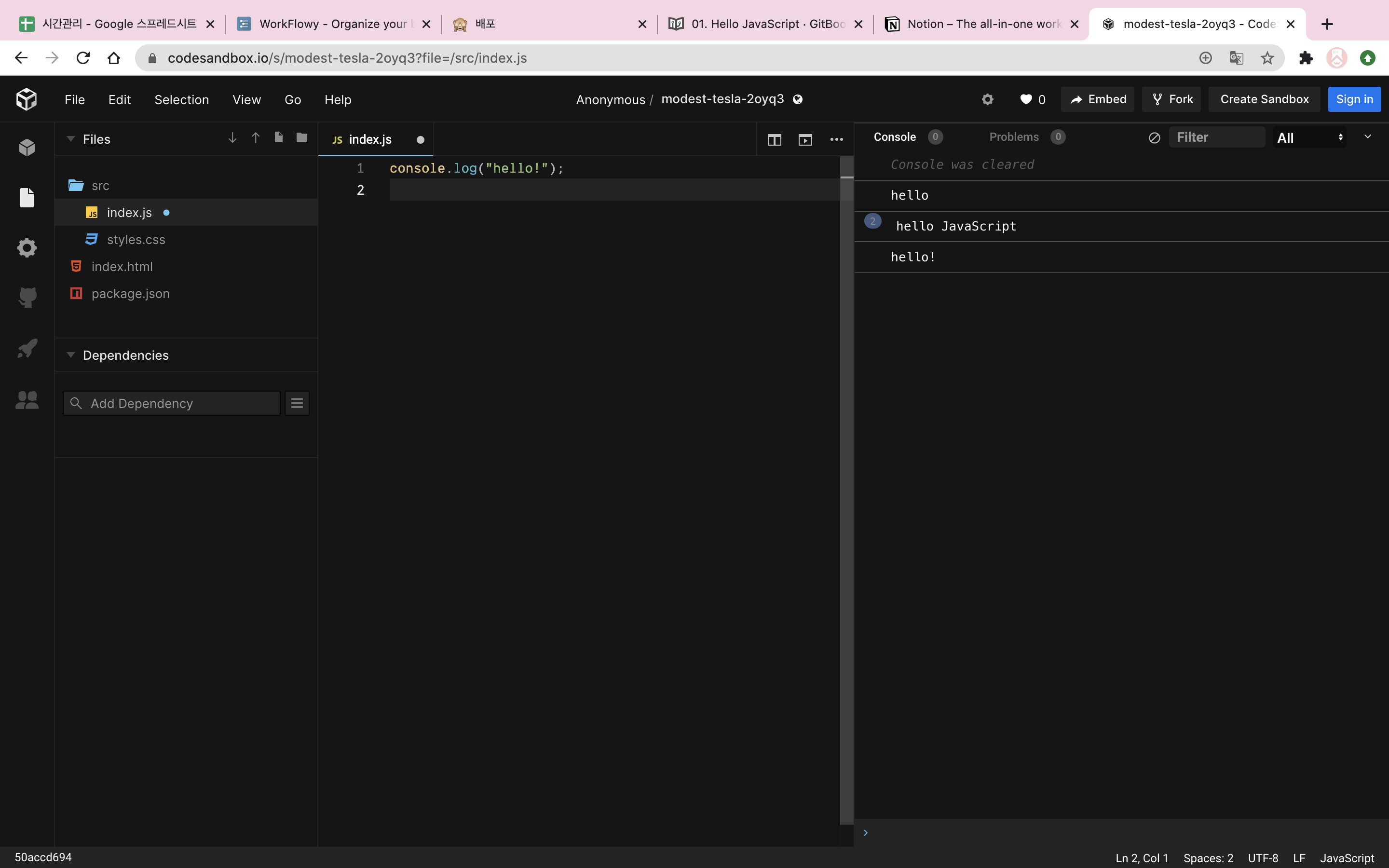Open Deployment rocket sidebar icon
The width and height of the screenshot is (1389, 868).
(x=27, y=348)
